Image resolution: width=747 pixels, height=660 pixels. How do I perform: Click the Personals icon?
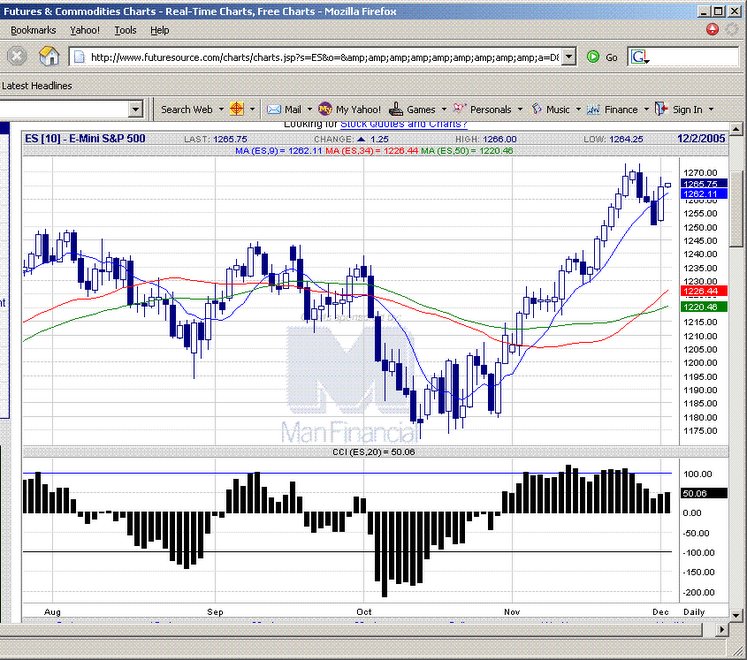(x=459, y=108)
